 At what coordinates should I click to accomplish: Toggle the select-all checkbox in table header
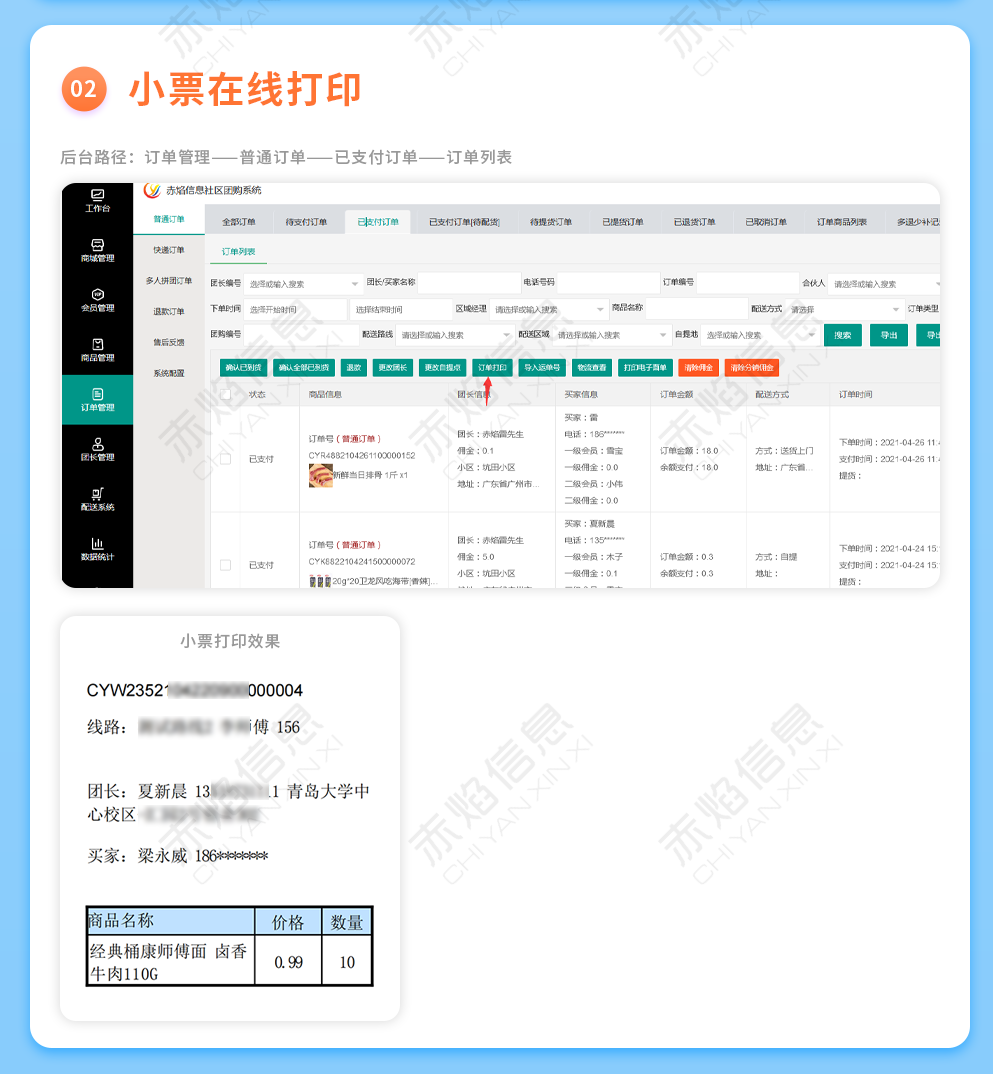tap(225, 395)
